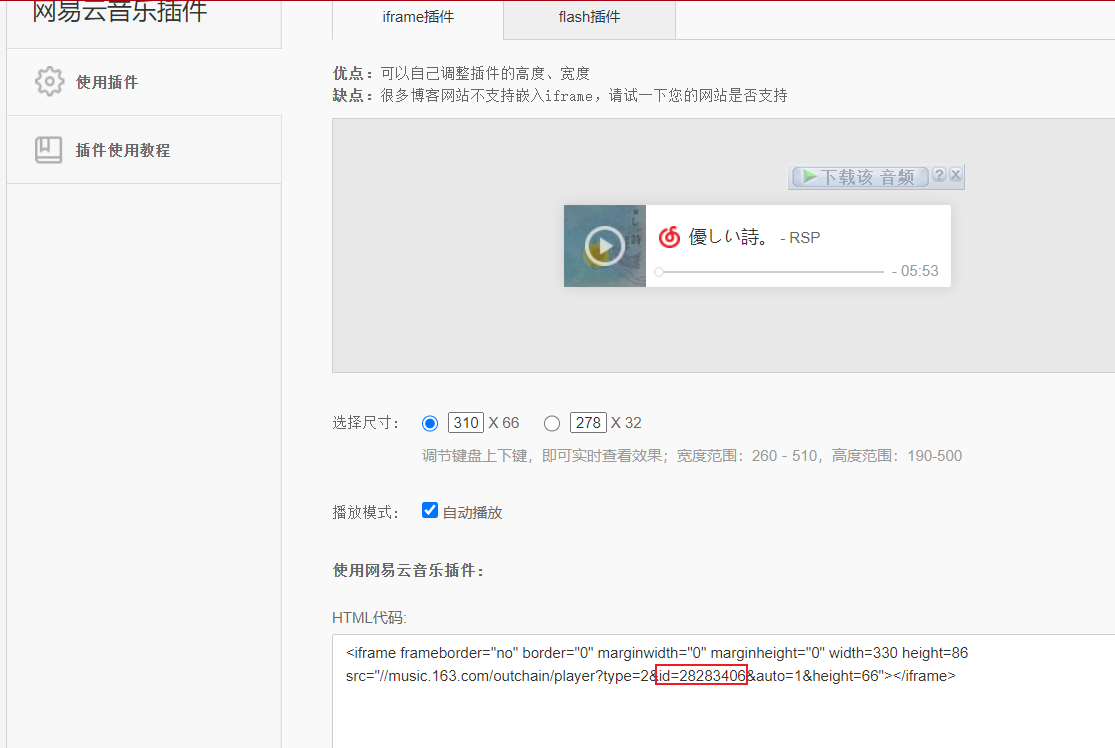Click the 310 width input box

pos(466,423)
